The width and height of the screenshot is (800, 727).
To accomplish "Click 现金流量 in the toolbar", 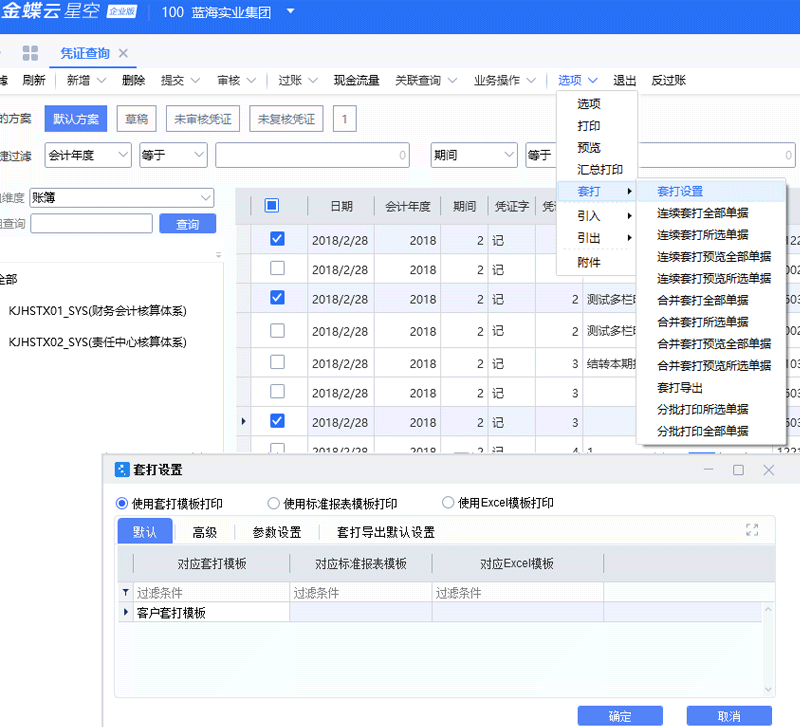I will pos(356,80).
